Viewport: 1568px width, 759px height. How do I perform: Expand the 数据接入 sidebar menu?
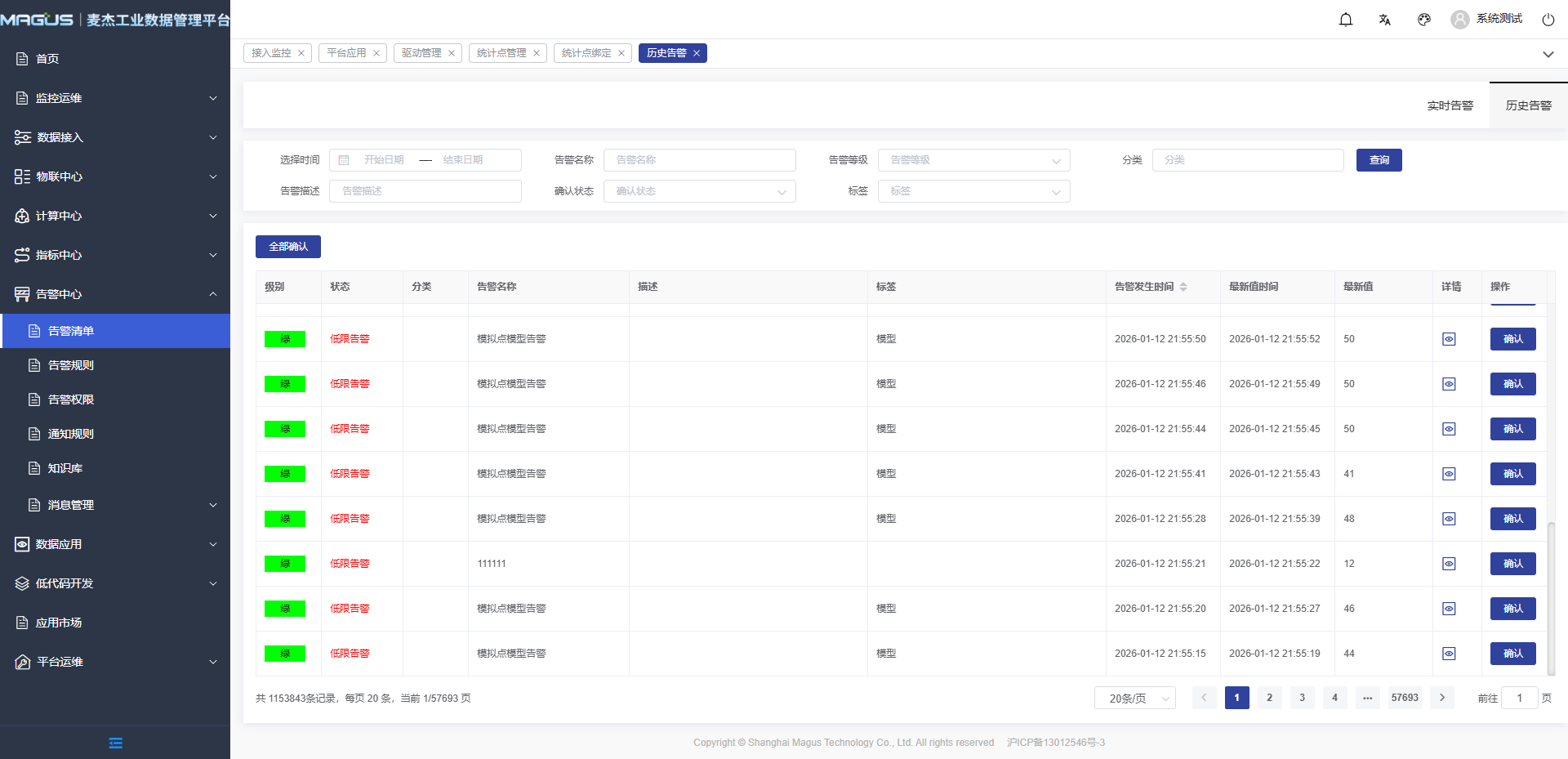point(114,137)
